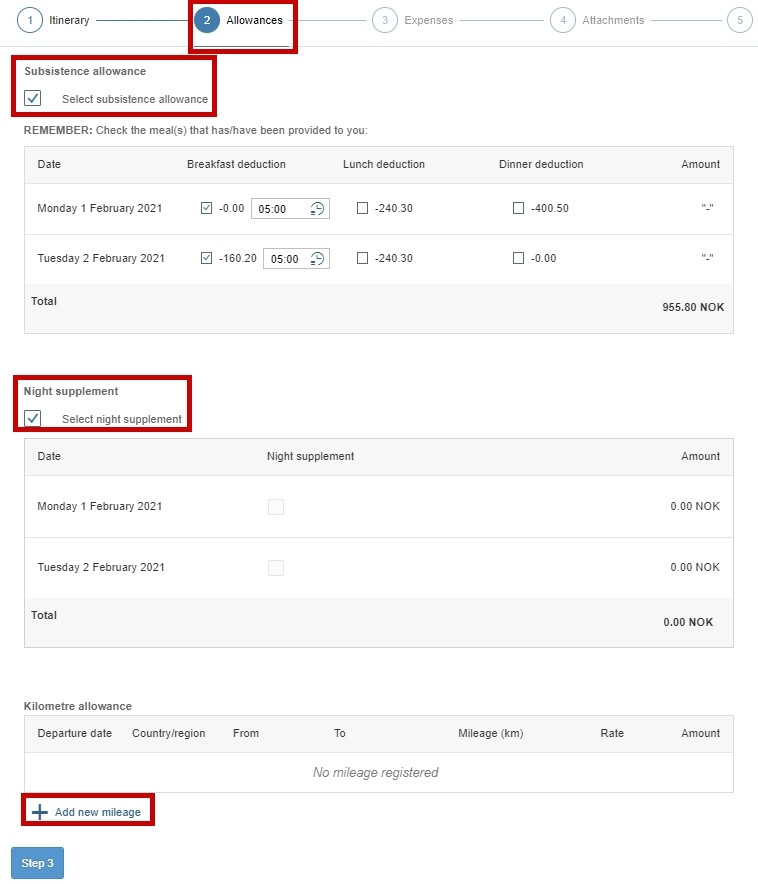Screen dimensions: 758x884
Task: Go to step 1 Itinerary circle
Action: pyautogui.click(x=30, y=20)
